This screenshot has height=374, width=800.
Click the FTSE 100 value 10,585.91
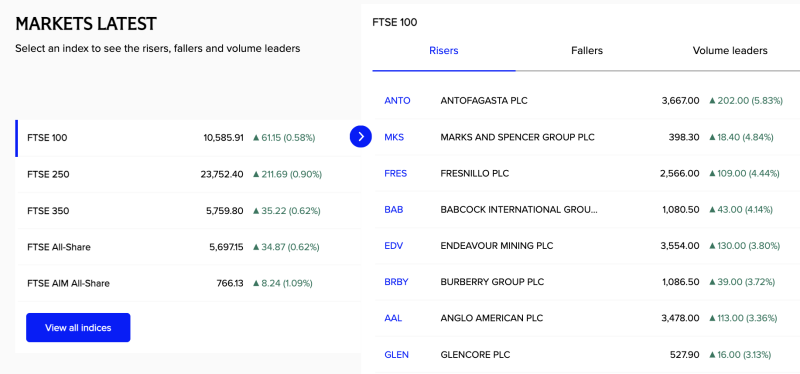tap(223, 138)
